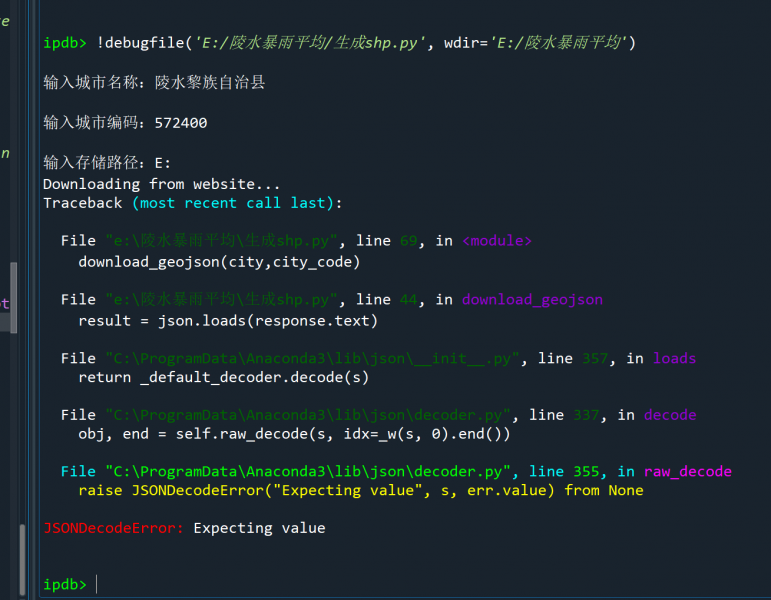Click the city name 陵水黎族自治县
Screen dimensions: 771x600
(210, 83)
